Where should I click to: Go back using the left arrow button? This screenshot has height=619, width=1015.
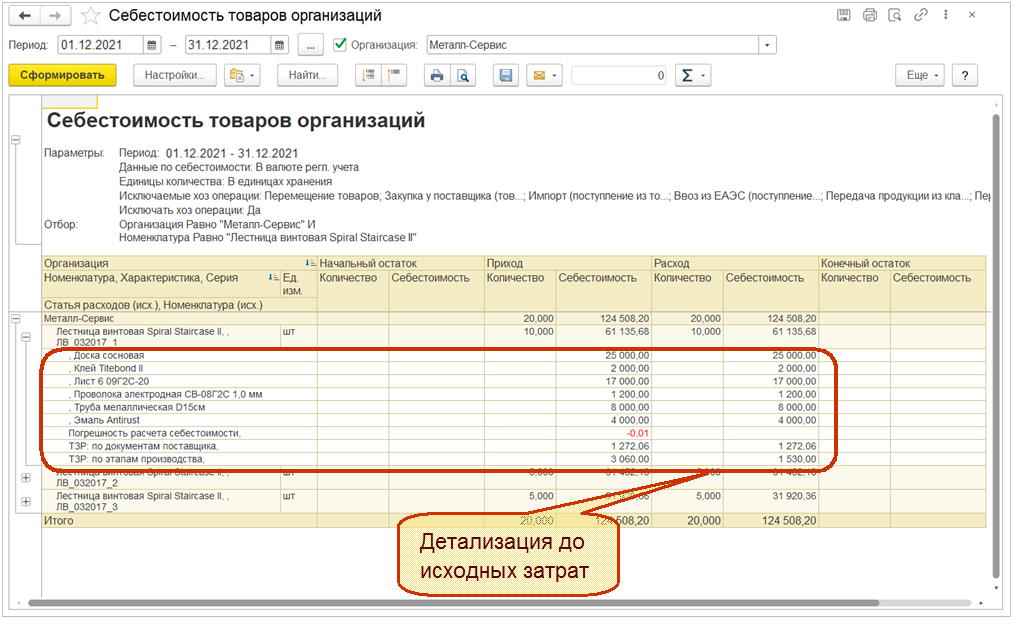coord(24,16)
